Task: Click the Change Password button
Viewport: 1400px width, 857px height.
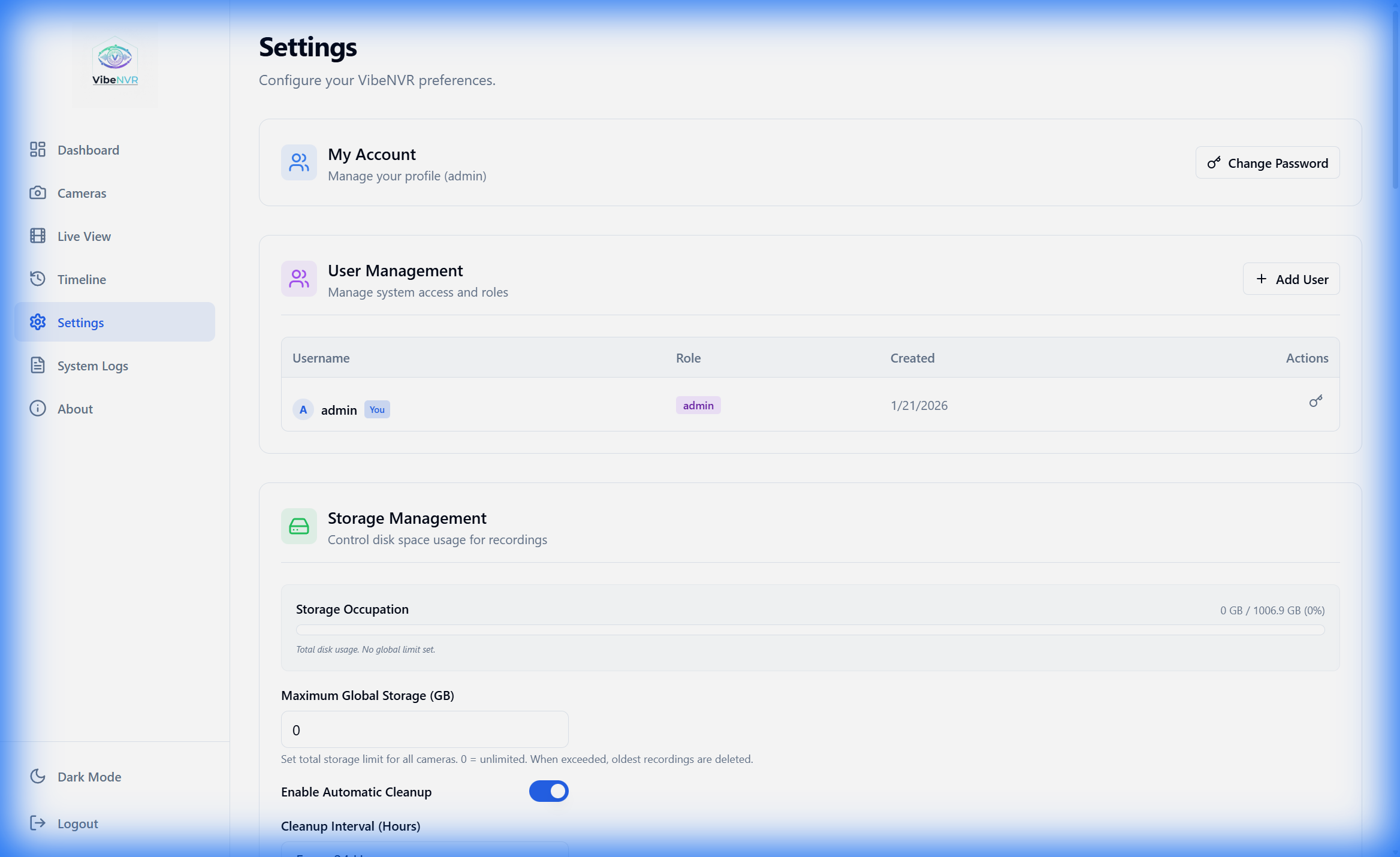Action: pyautogui.click(x=1267, y=163)
